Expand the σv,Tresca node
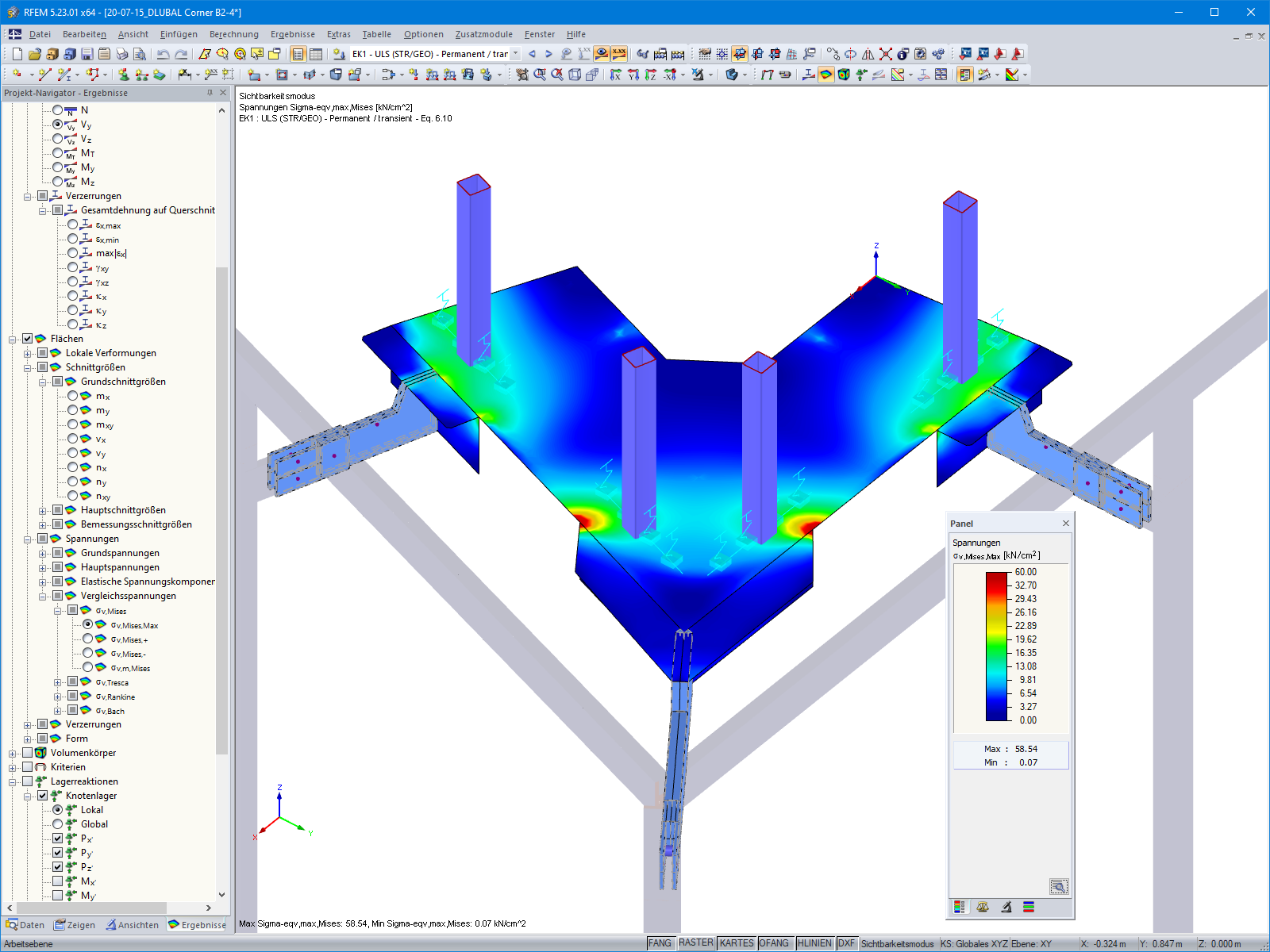This screenshot has height=952, width=1270. (58, 682)
